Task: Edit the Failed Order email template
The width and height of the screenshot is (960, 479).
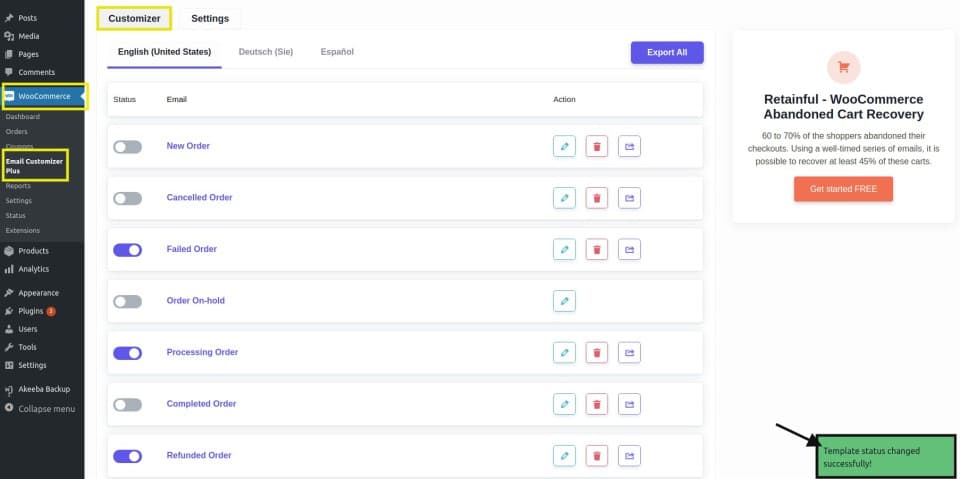Action: pyautogui.click(x=564, y=249)
